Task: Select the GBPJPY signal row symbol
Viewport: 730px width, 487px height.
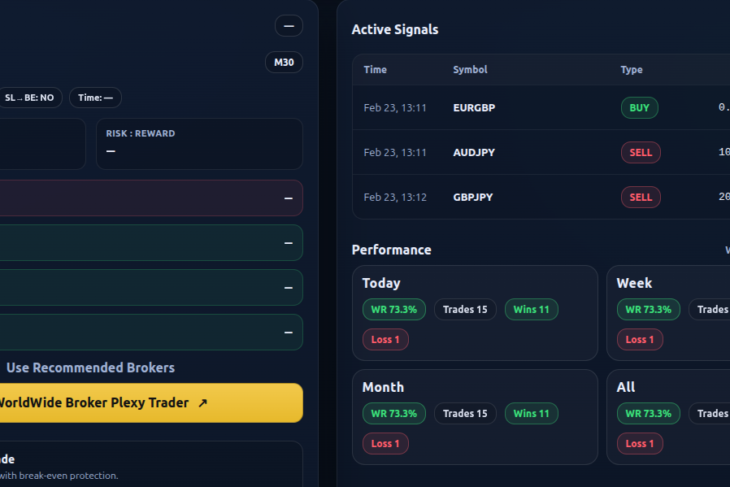Action: (474, 197)
